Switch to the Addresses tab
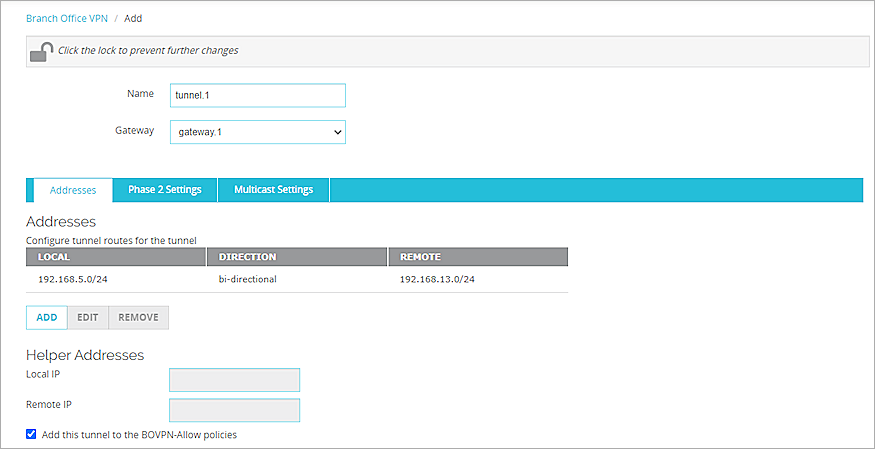The image size is (875, 449). [73, 190]
